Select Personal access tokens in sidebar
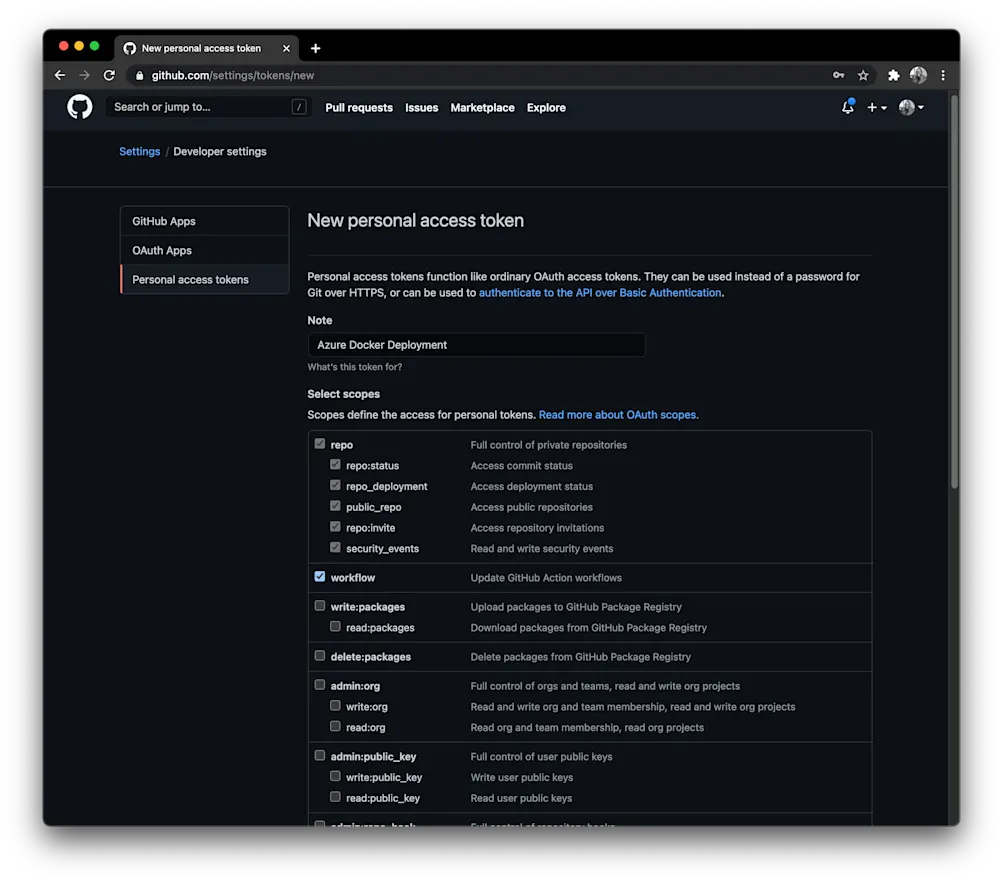The image size is (1003, 883). (x=205, y=280)
